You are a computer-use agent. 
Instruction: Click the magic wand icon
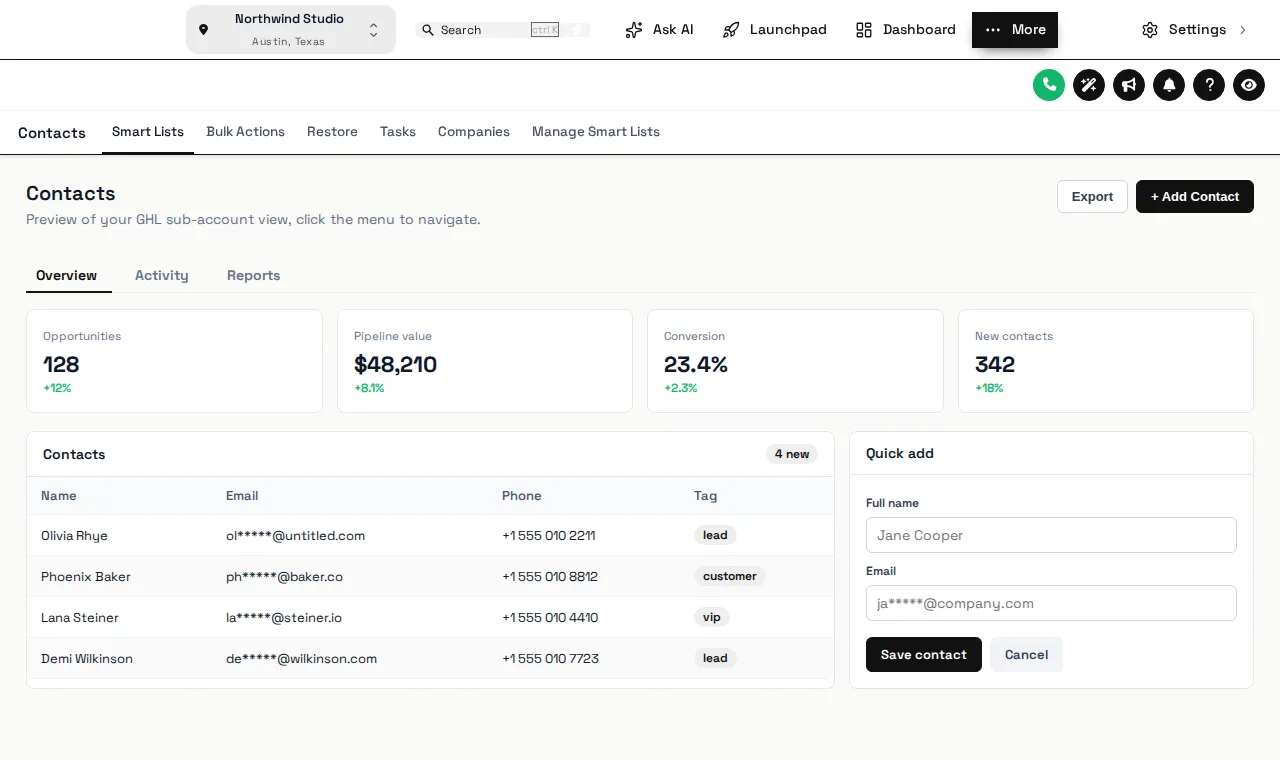pyautogui.click(x=1089, y=85)
